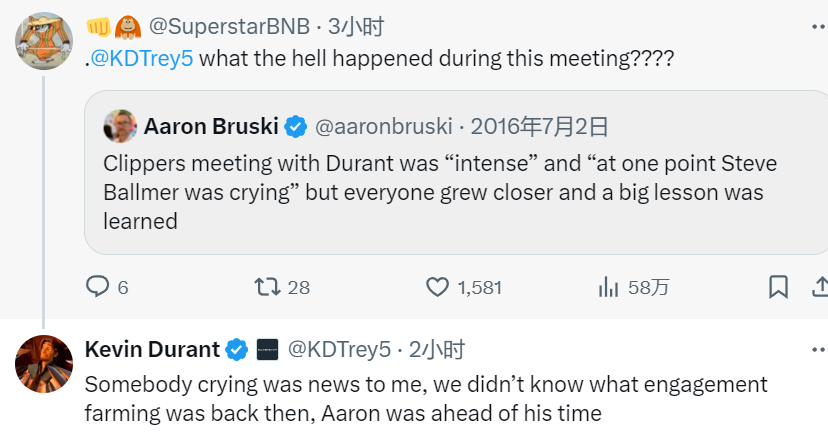The width and height of the screenshot is (828, 441).
Task: Click the black affiliation badge near Kevin Durant
Action: (267, 349)
